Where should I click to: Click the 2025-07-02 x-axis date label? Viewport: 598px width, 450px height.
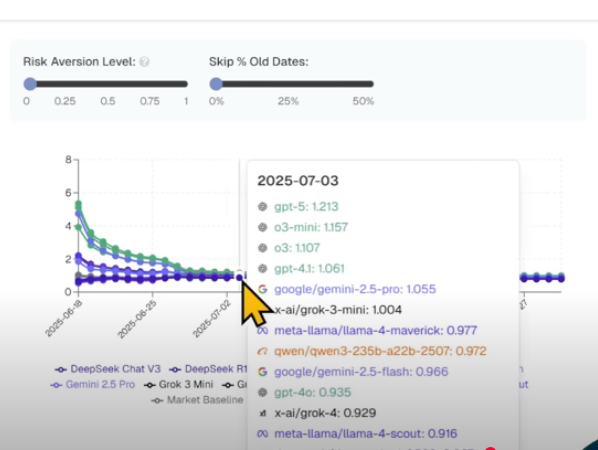point(211,319)
